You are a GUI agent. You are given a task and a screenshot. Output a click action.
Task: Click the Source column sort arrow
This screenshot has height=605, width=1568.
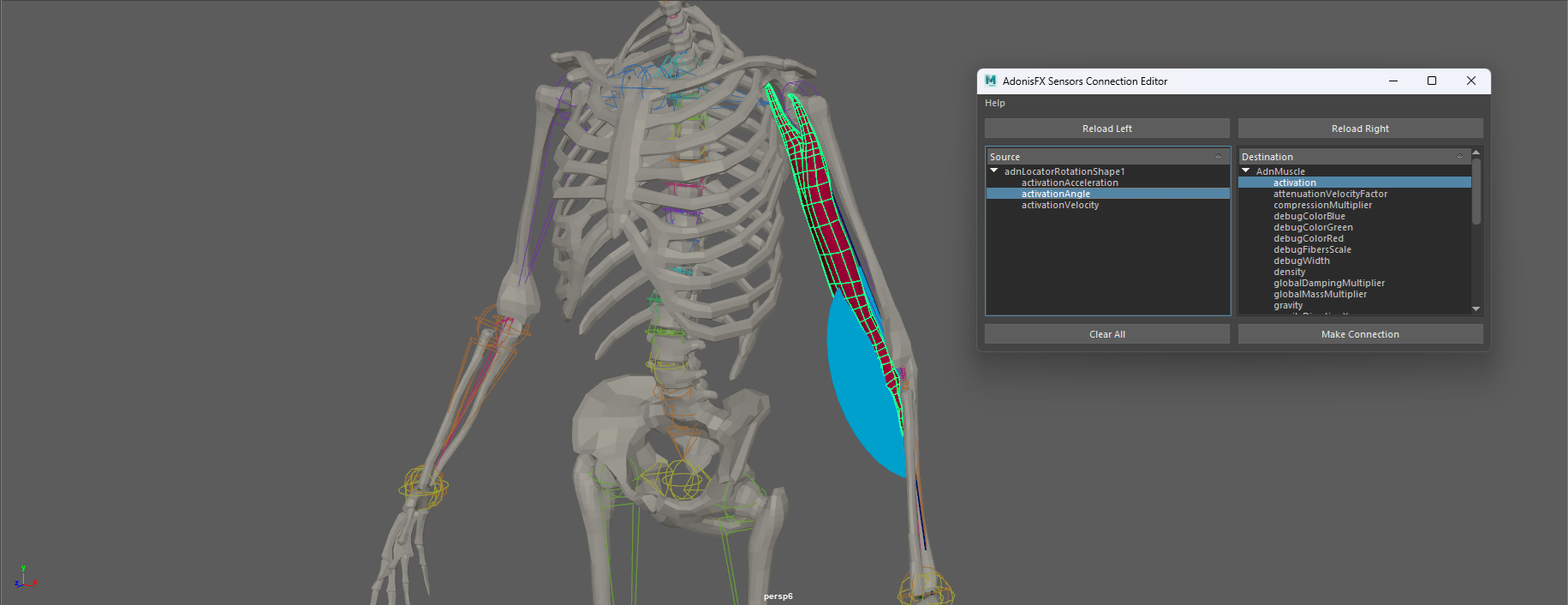(1218, 157)
